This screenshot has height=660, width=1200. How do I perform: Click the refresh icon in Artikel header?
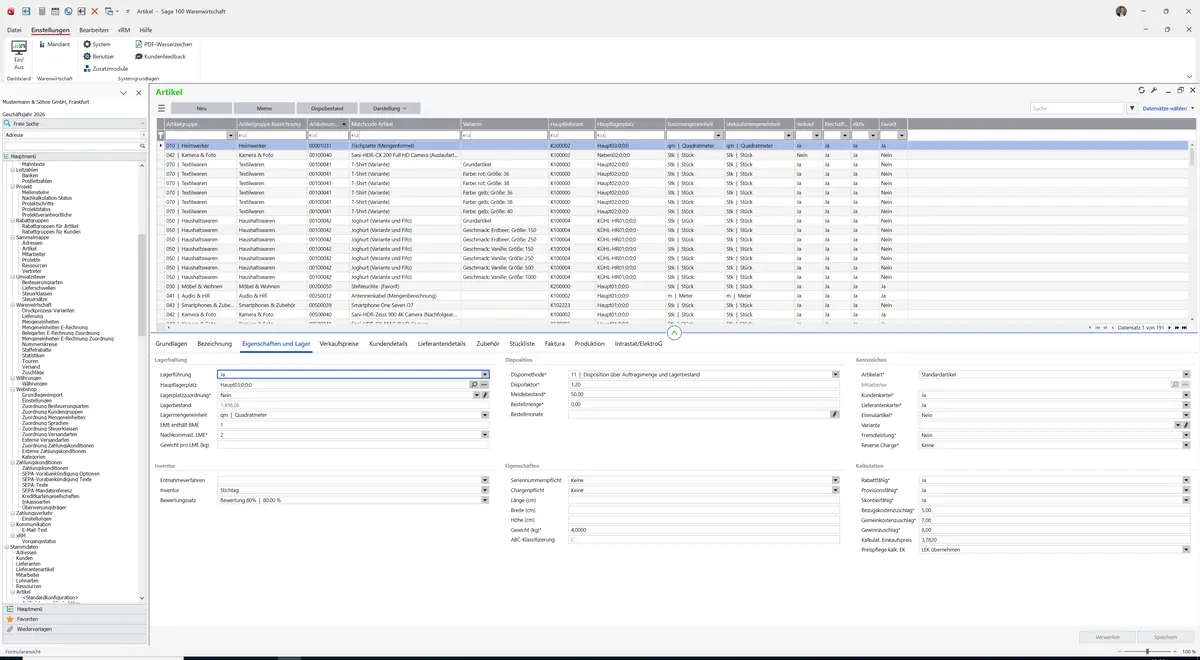[x=1141, y=91]
